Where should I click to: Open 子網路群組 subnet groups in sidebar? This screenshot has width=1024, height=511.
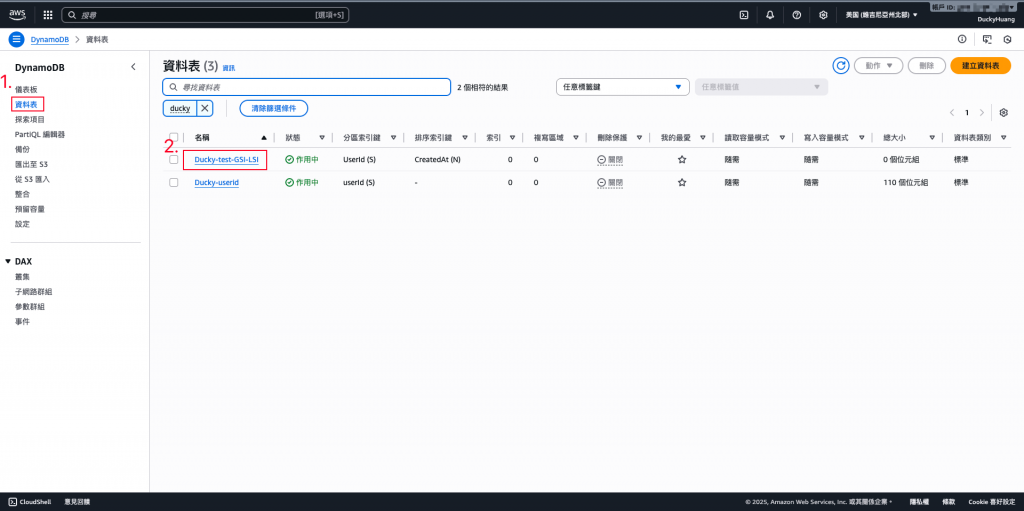point(33,291)
